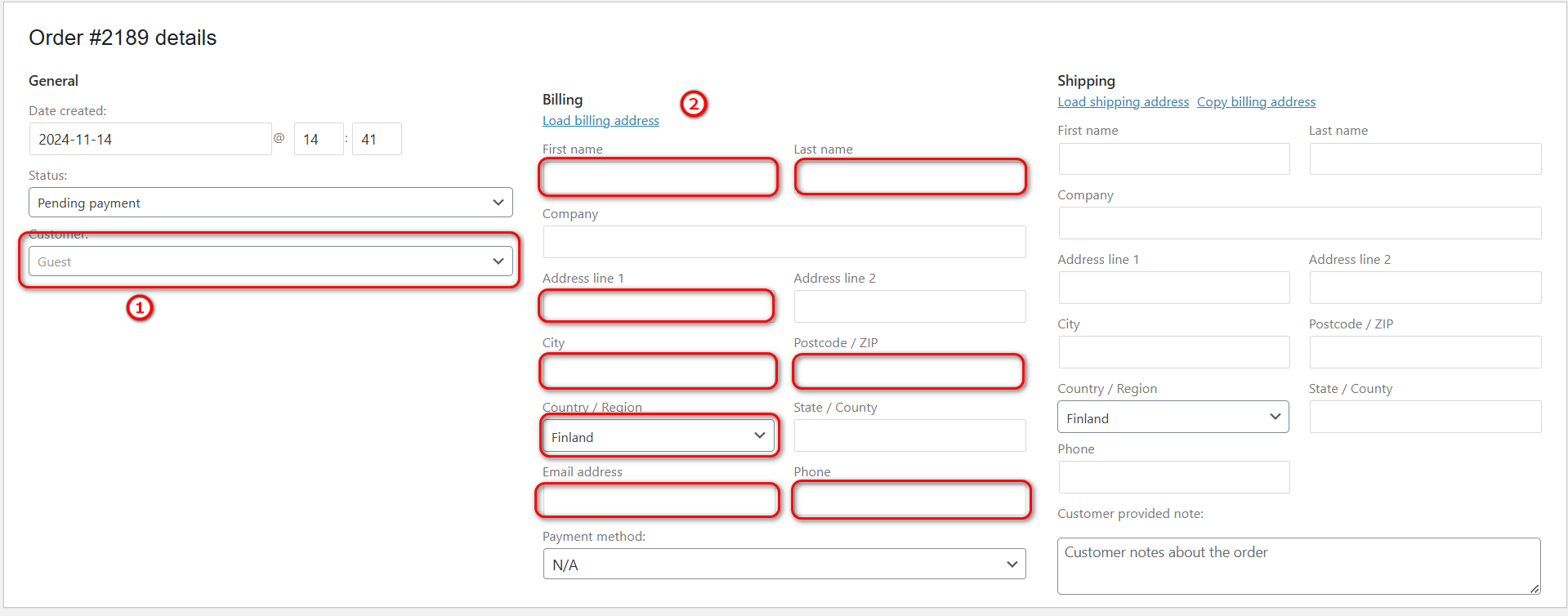Open the order Status dropdown
Screen dimensions: 1568x616
click(x=270, y=203)
